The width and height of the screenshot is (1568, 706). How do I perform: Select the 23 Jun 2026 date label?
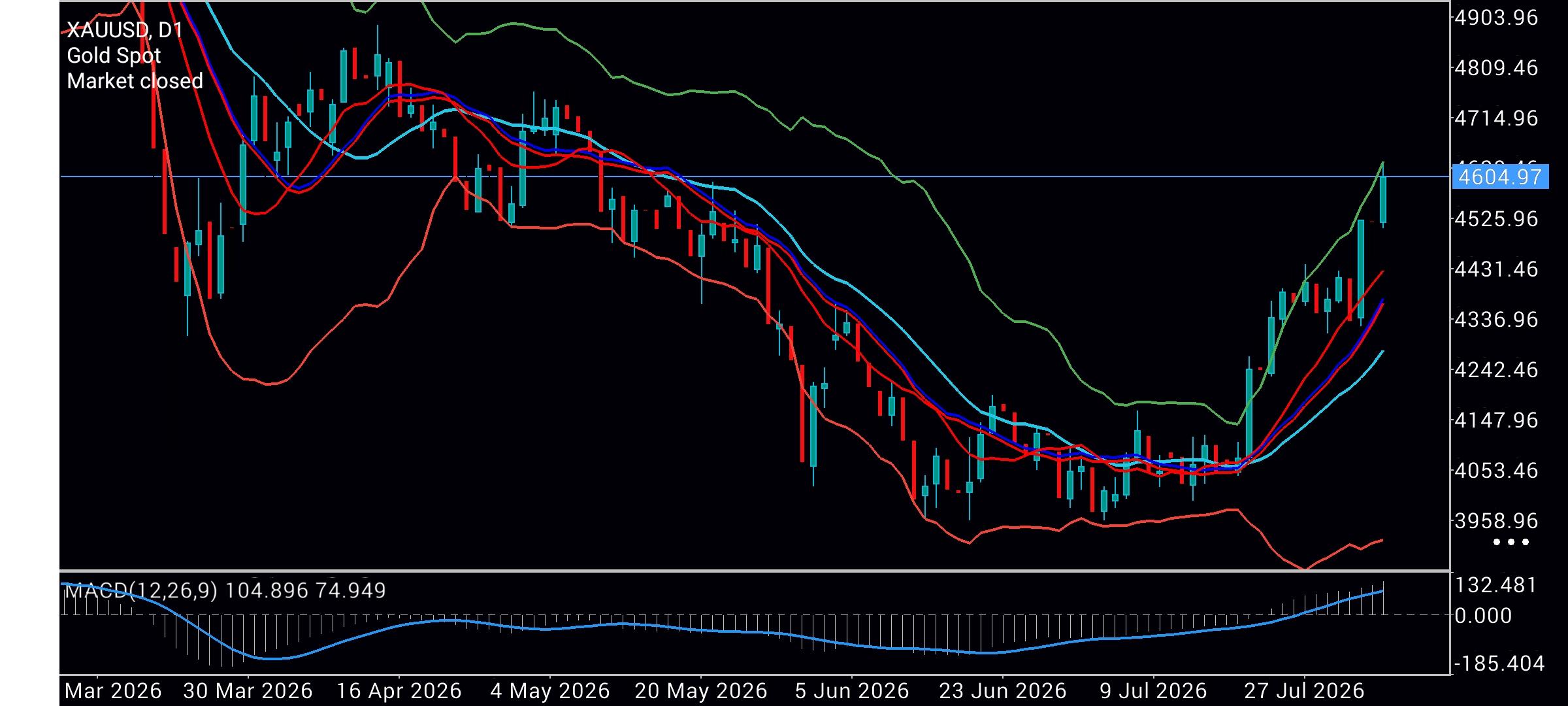pos(1002,691)
